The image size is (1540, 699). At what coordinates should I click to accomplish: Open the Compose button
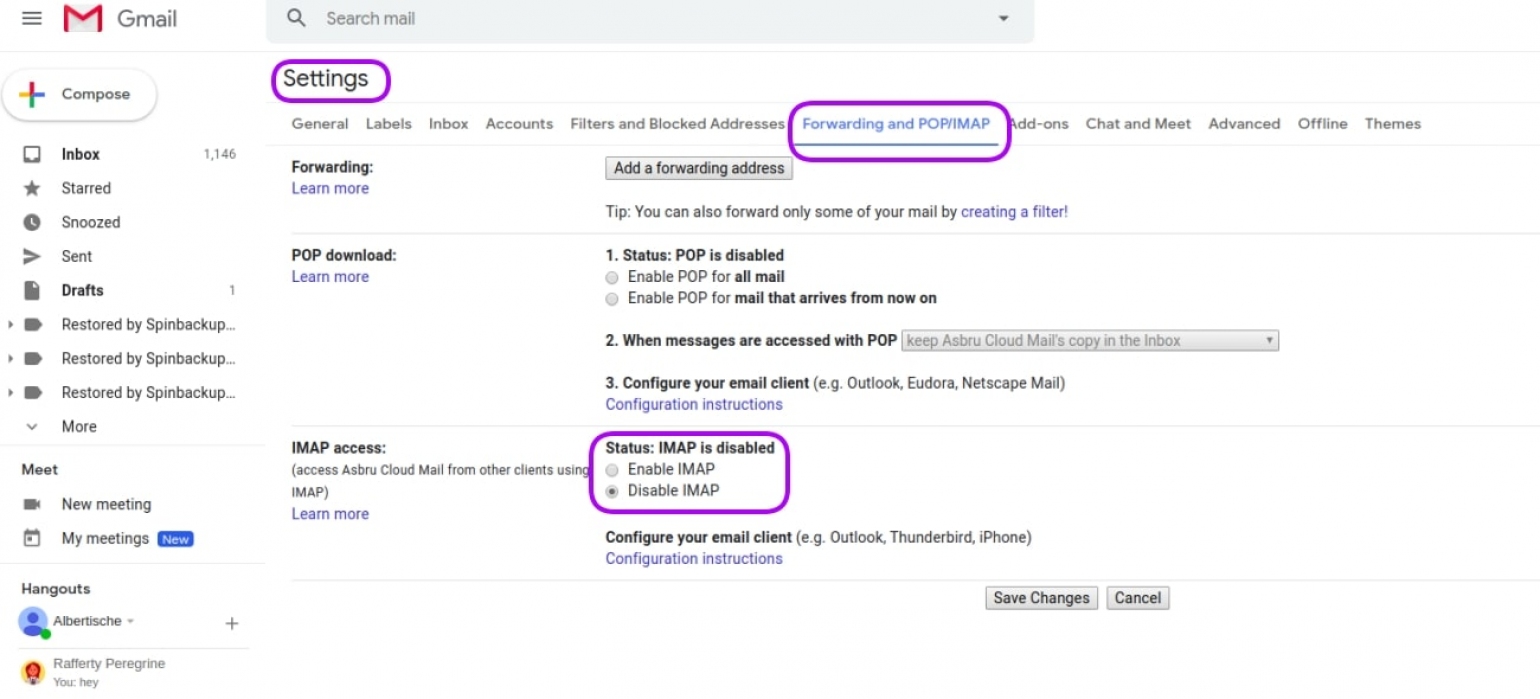tap(80, 94)
